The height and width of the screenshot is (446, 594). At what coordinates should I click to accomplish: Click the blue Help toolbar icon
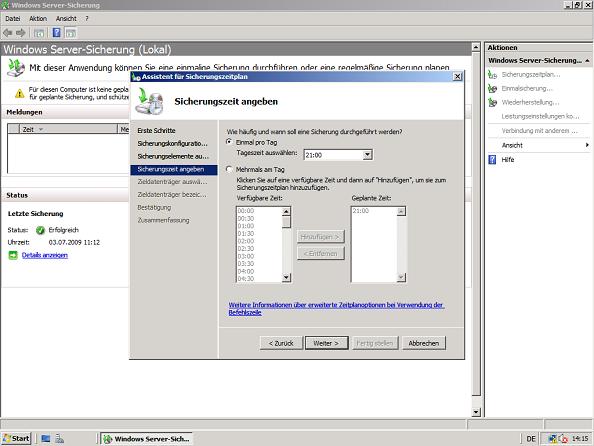pyautogui.click(x=56, y=33)
